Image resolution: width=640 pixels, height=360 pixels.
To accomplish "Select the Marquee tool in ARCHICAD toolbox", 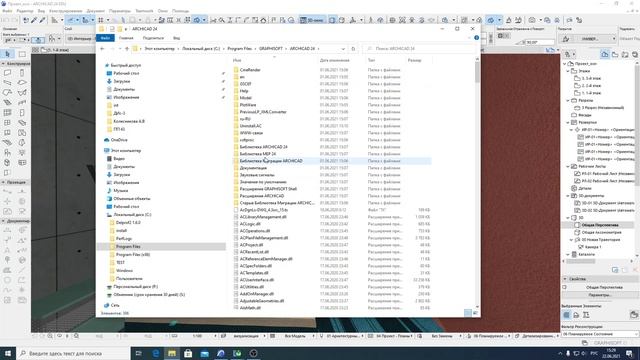I will 22,54.
